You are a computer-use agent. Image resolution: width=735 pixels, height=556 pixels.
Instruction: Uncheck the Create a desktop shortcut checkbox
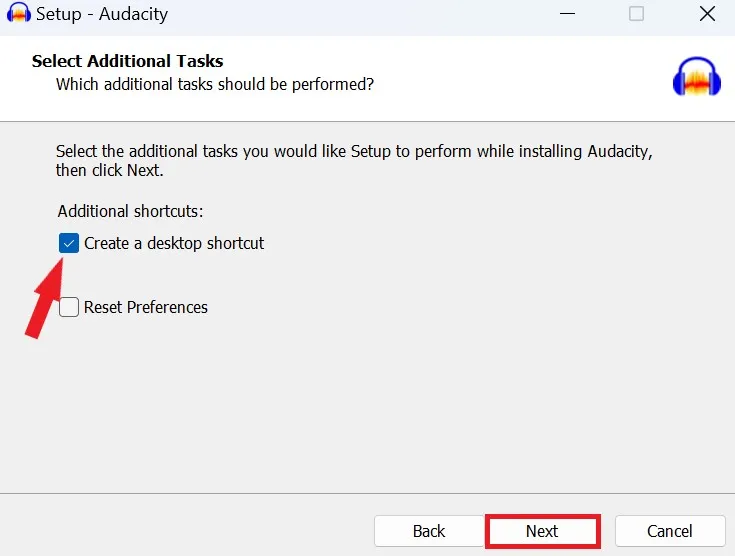[x=69, y=243]
